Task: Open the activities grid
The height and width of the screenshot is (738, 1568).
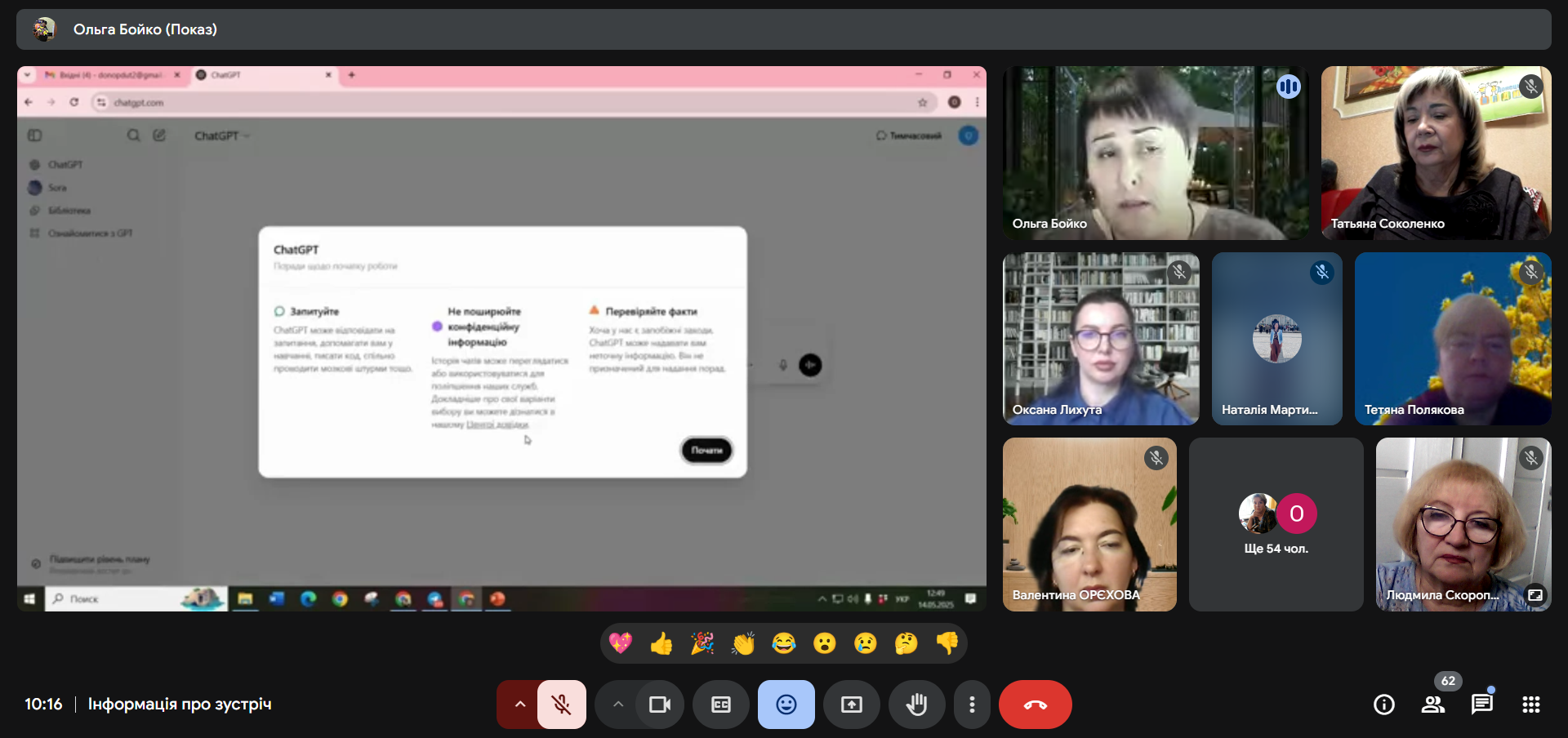Action: (x=1531, y=705)
